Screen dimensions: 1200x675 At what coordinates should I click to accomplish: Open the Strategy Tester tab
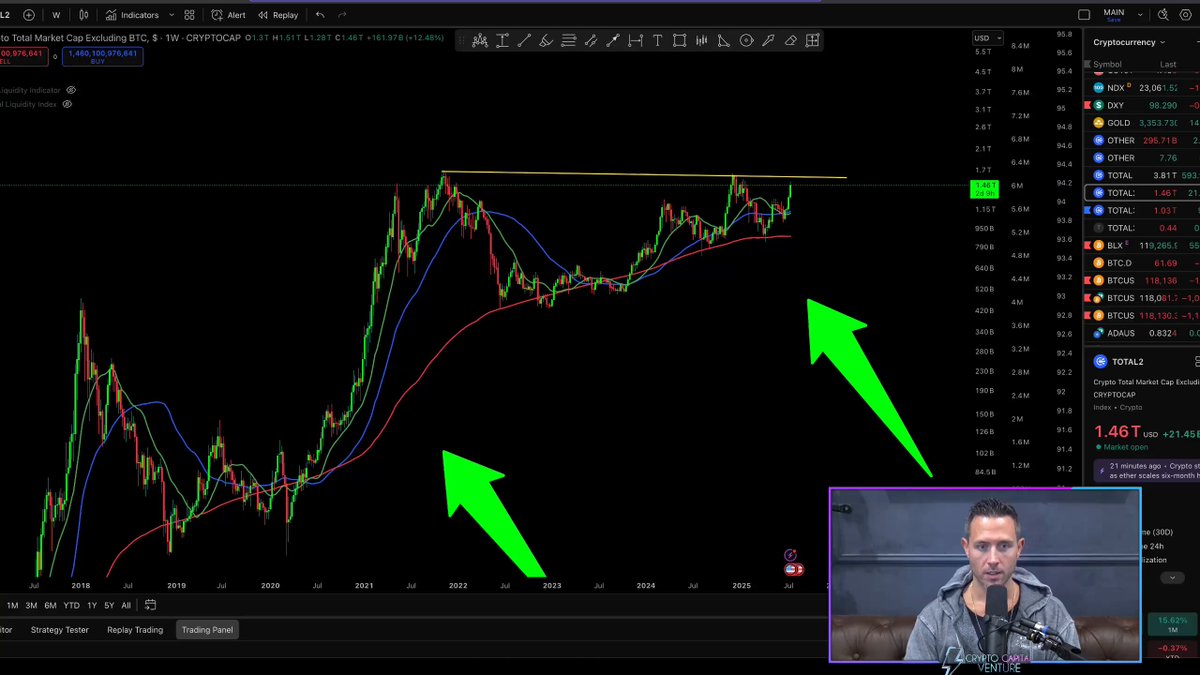coord(60,630)
